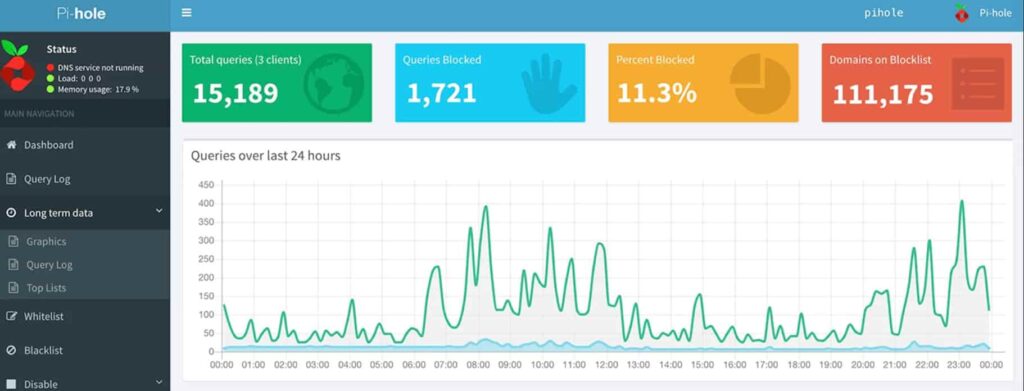
Task: Open Query Log in main navigation
Action: click(85, 179)
